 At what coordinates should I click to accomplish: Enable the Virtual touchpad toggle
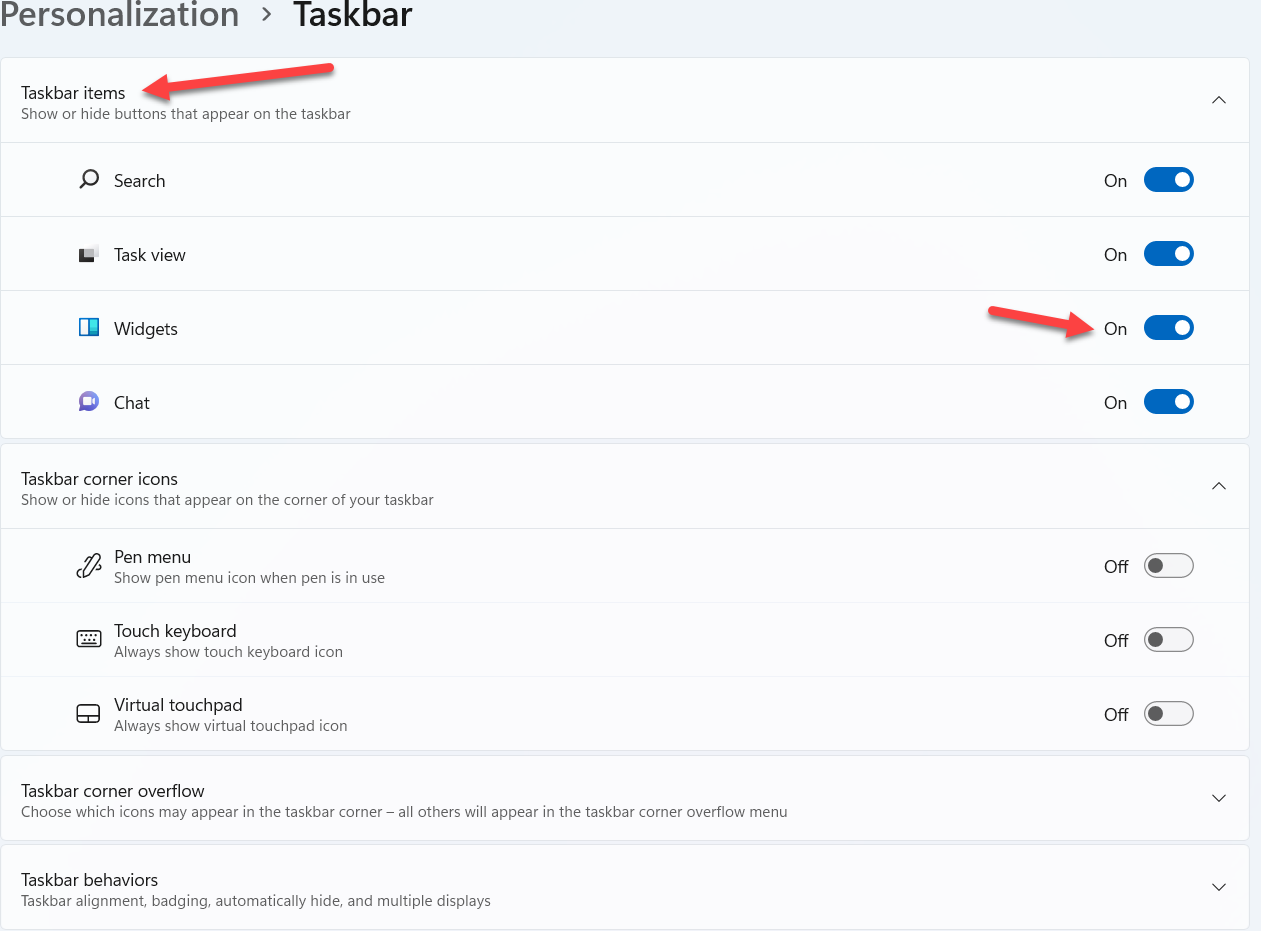click(x=1168, y=714)
